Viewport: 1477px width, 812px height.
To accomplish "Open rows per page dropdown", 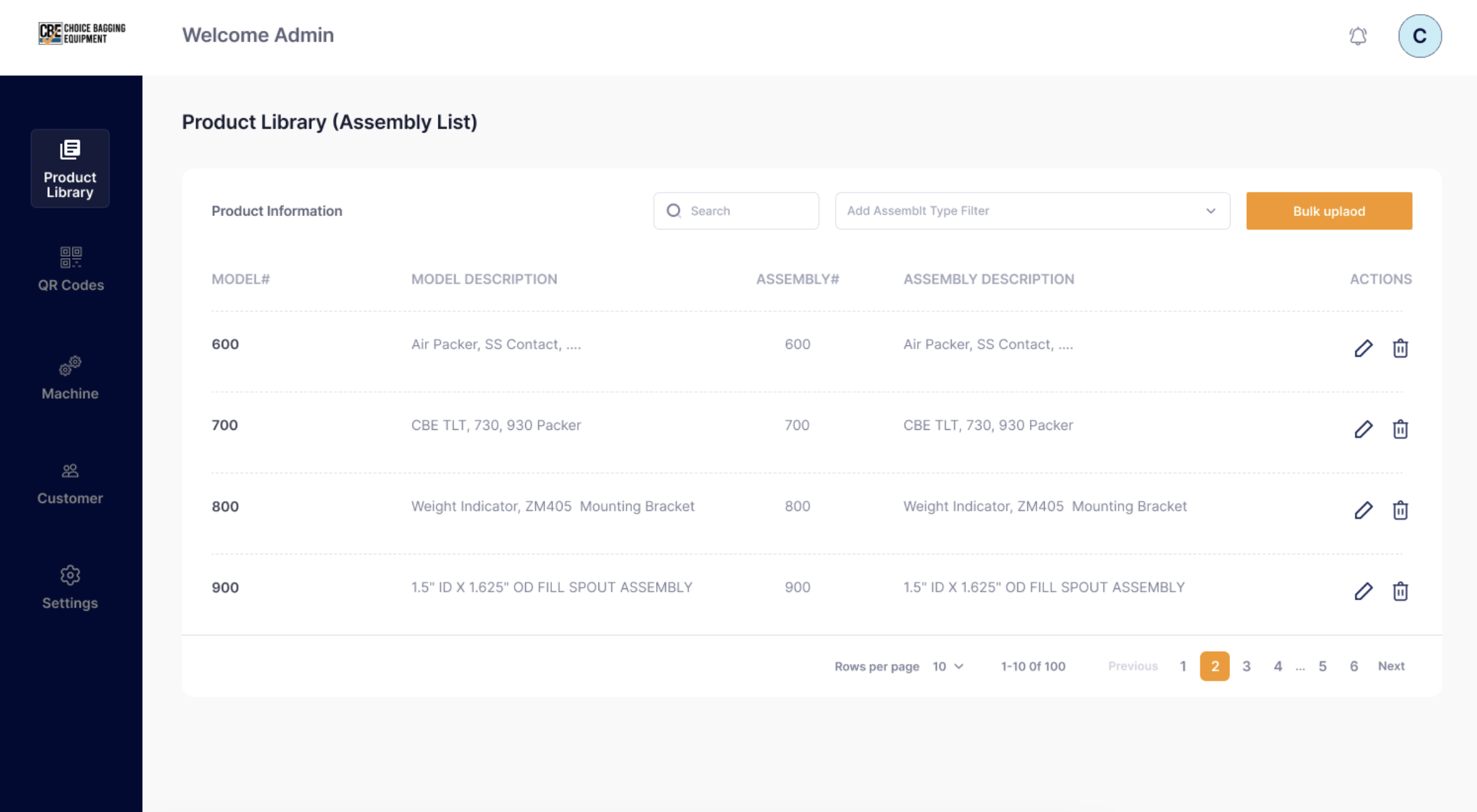I will click(x=948, y=666).
